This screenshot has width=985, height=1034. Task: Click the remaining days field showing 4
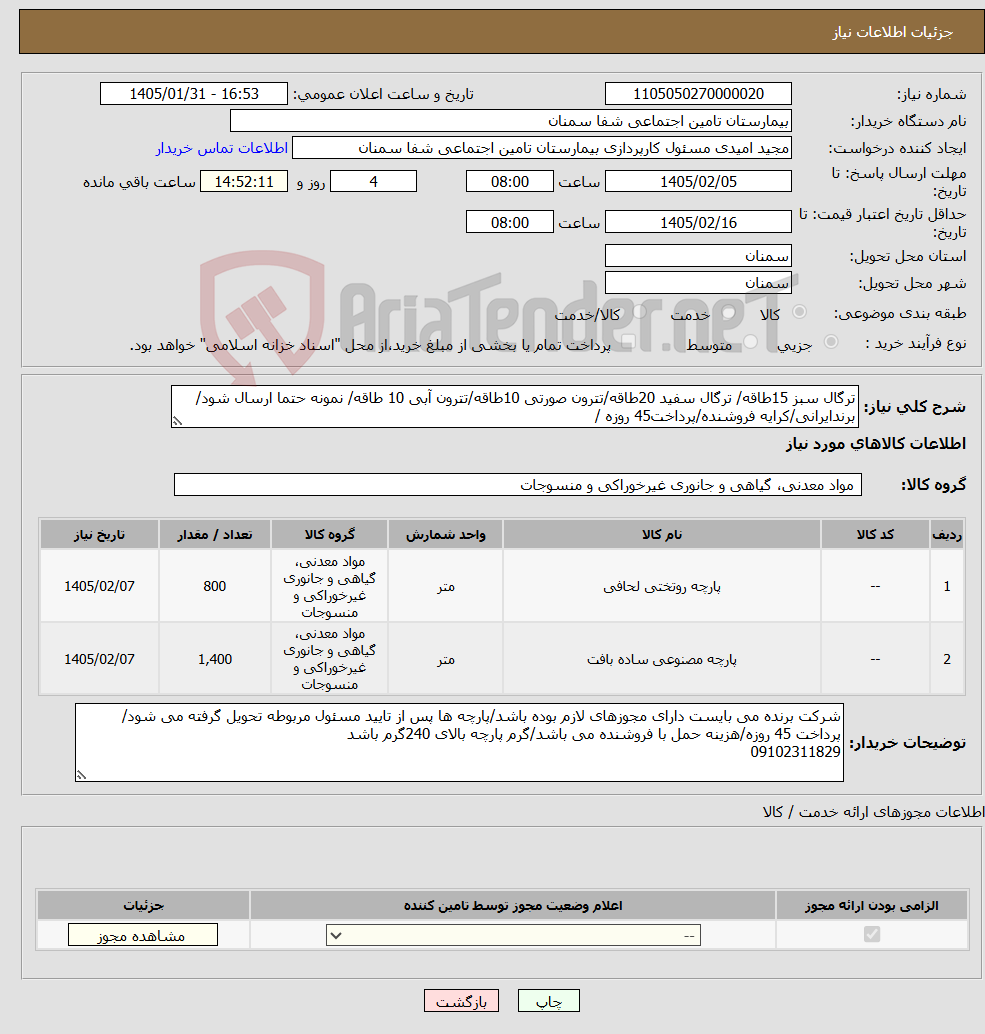[x=373, y=181]
